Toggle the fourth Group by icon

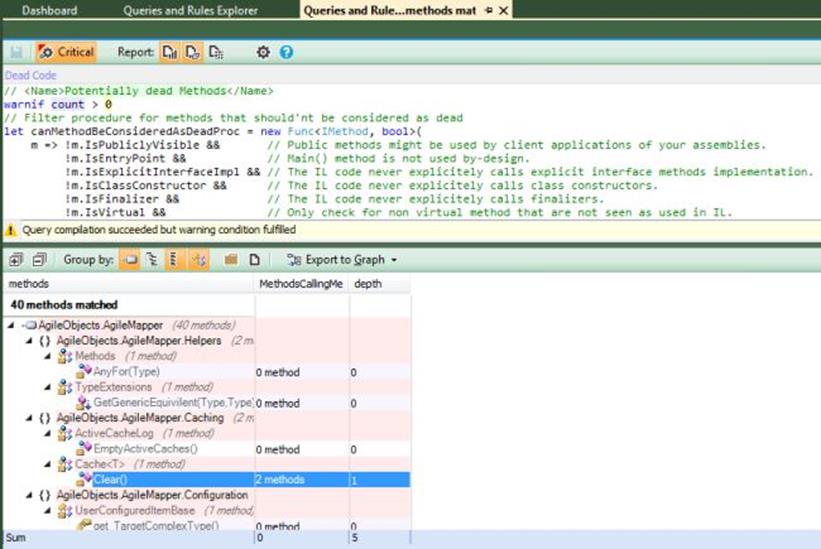[x=198, y=260]
